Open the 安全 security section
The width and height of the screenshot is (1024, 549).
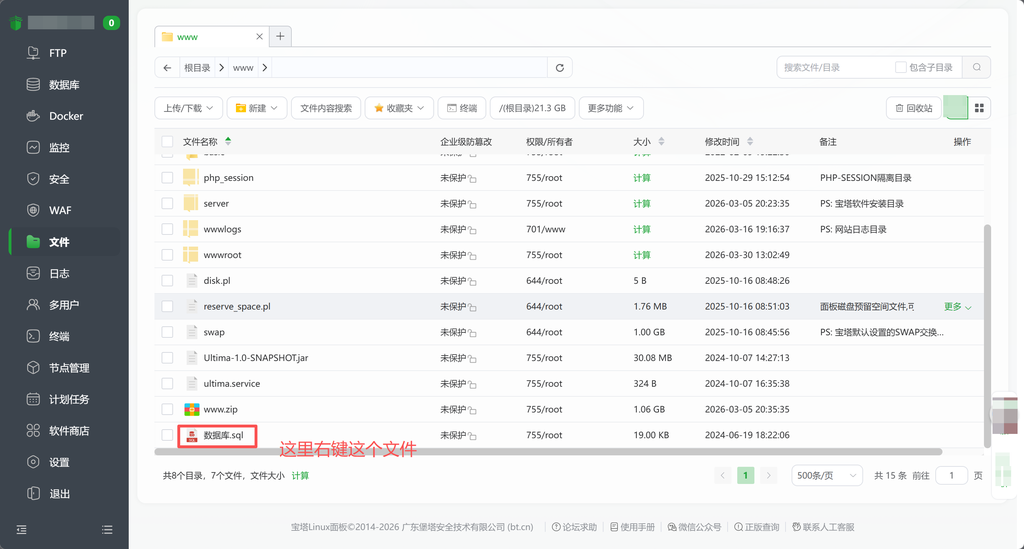tap(59, 179)
